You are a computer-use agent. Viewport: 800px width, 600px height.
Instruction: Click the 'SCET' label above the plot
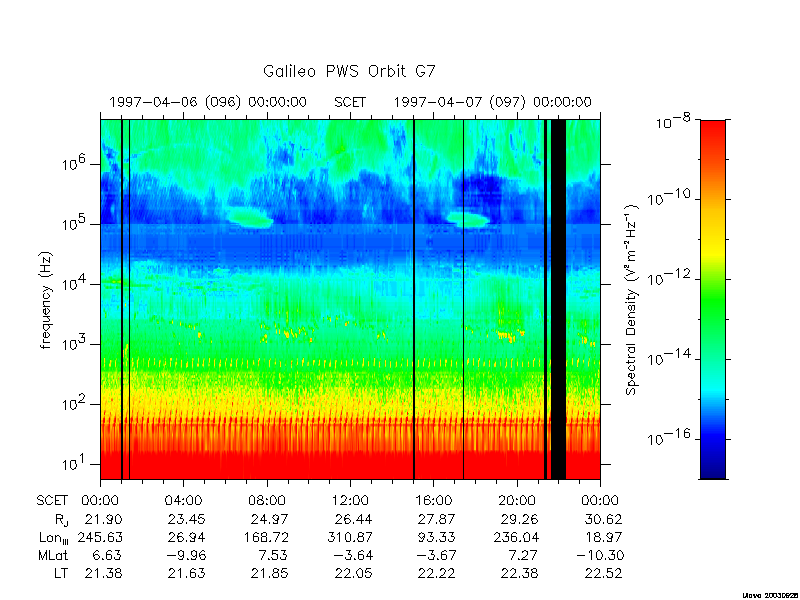350,103
